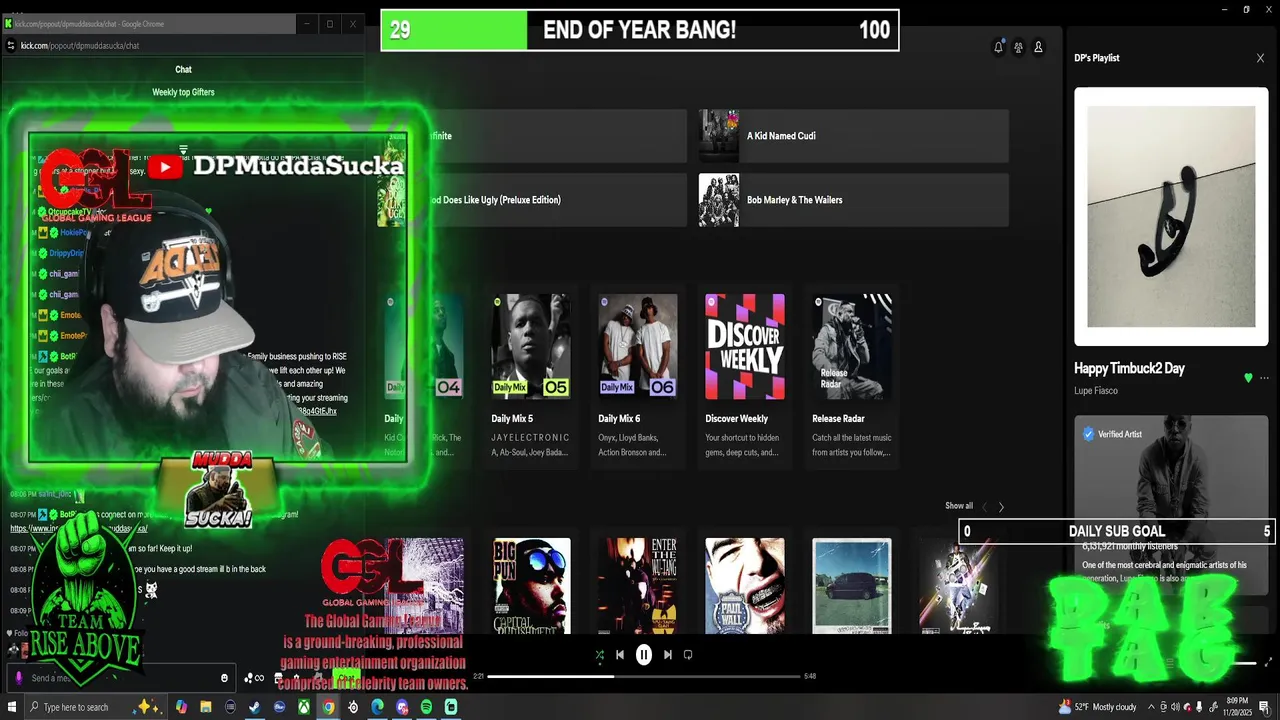The image size is (1280, 720).
Task: Expand the Weekly top Gifters section
Action: [183, 92]
